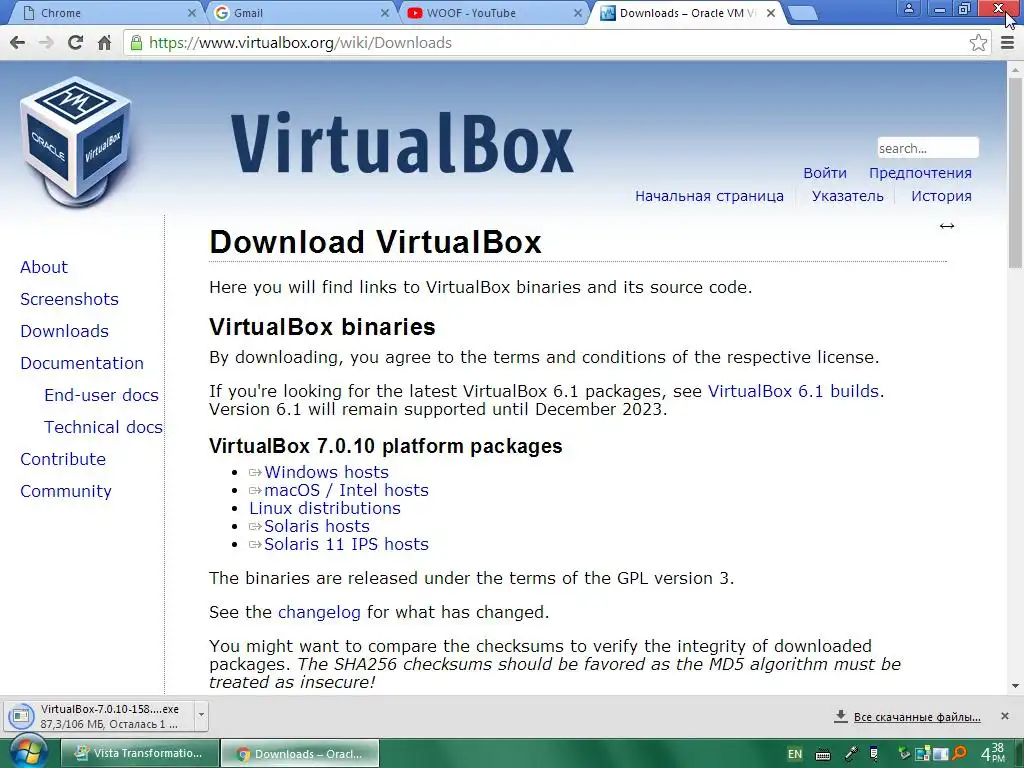Open a new tab with the new-tab button
This screenshot has height=768, width=1024.
point(802,13)
